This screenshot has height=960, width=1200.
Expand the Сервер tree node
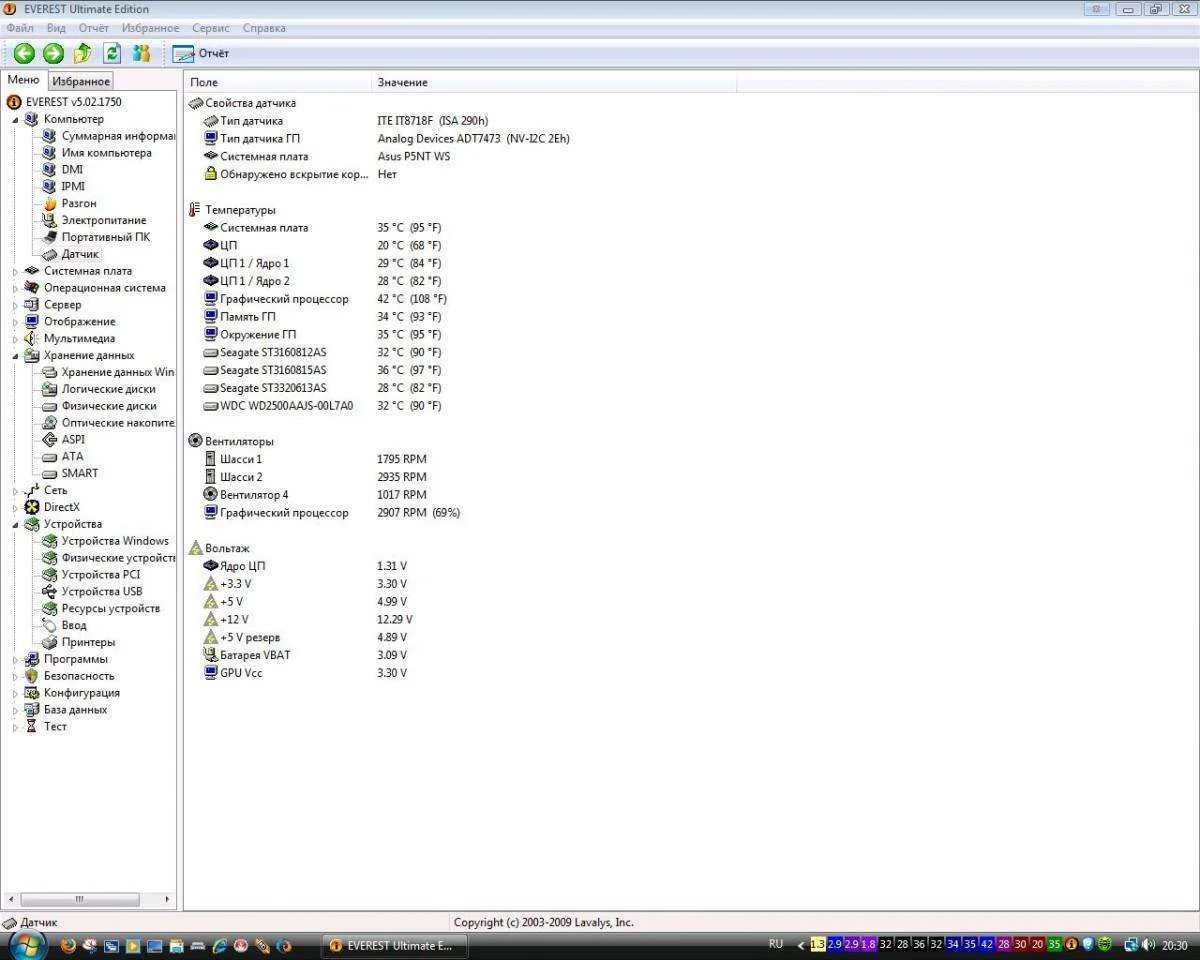click(x=15, y=305)
